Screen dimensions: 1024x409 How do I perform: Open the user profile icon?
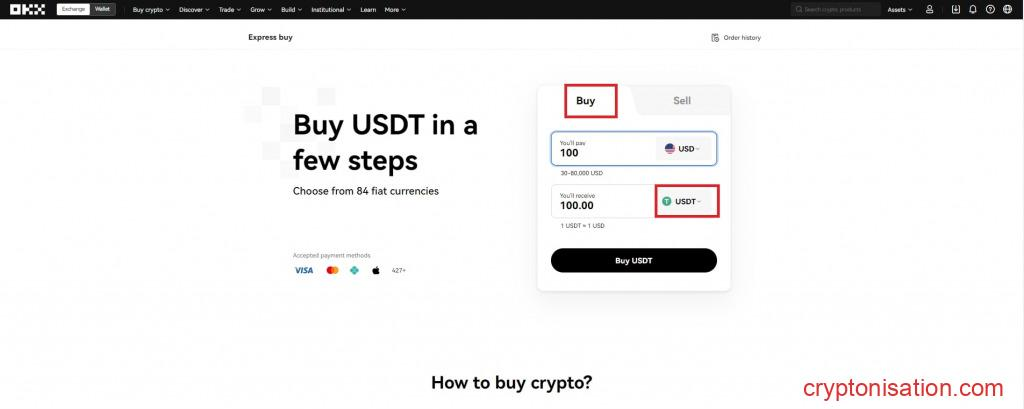tap(930, 9)
